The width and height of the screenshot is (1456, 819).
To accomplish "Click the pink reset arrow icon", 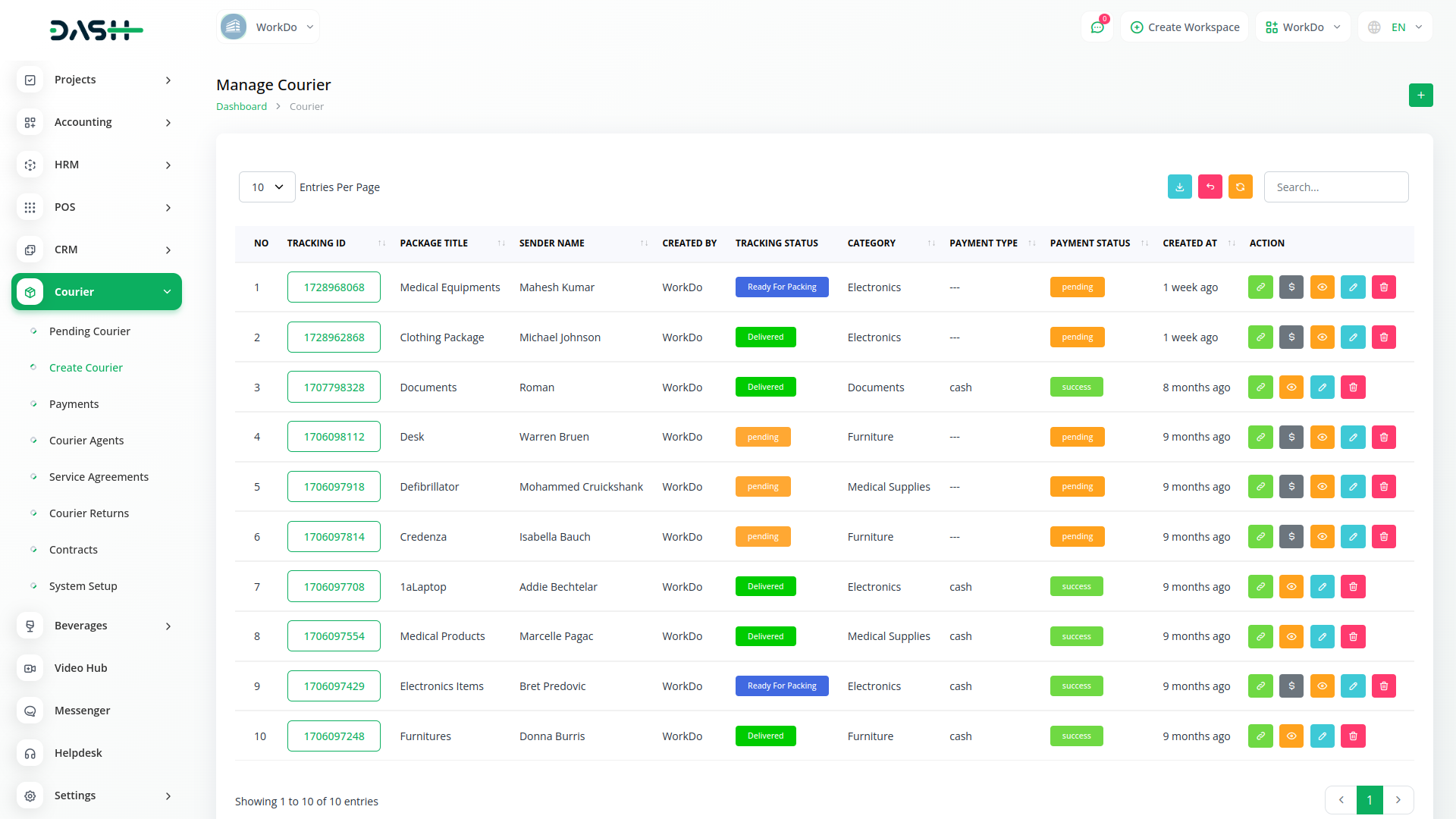I will (1210, 187).
